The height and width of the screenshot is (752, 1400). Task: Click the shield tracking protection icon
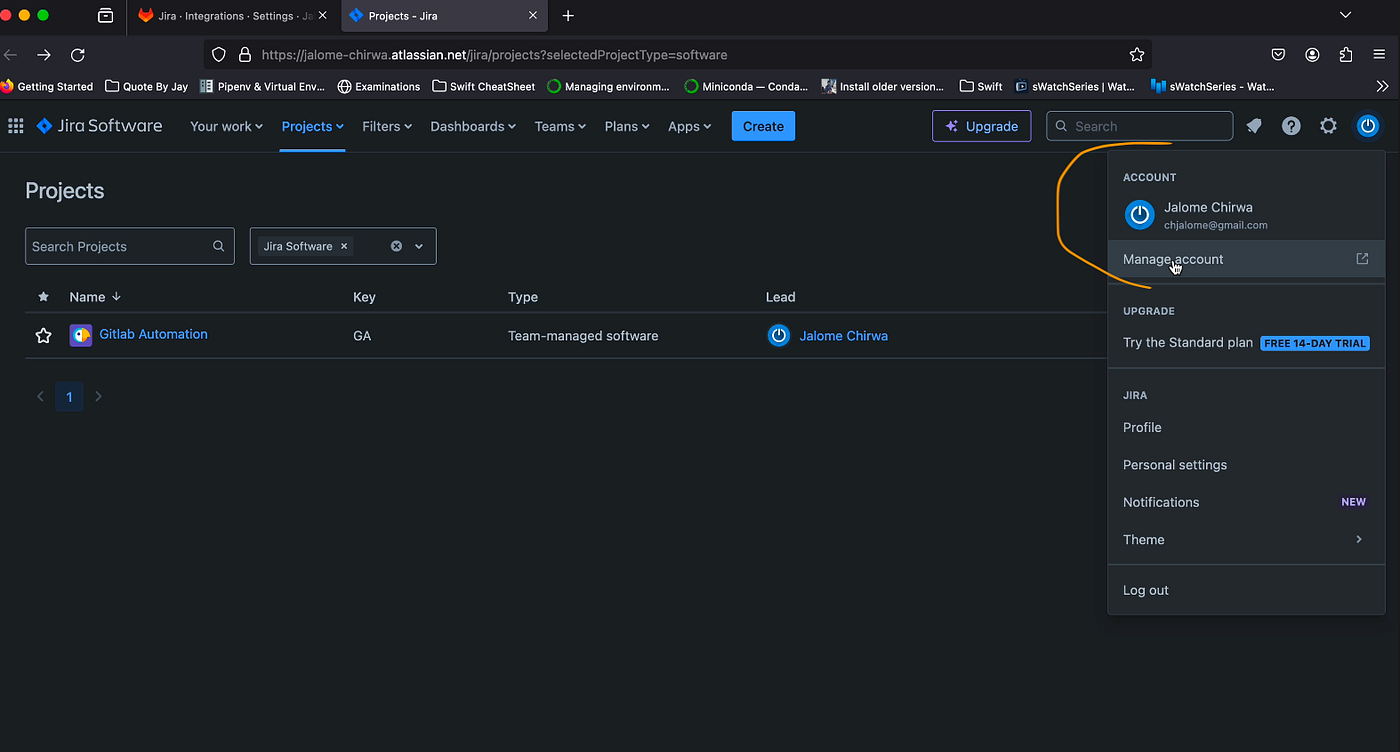click(220, 55)
